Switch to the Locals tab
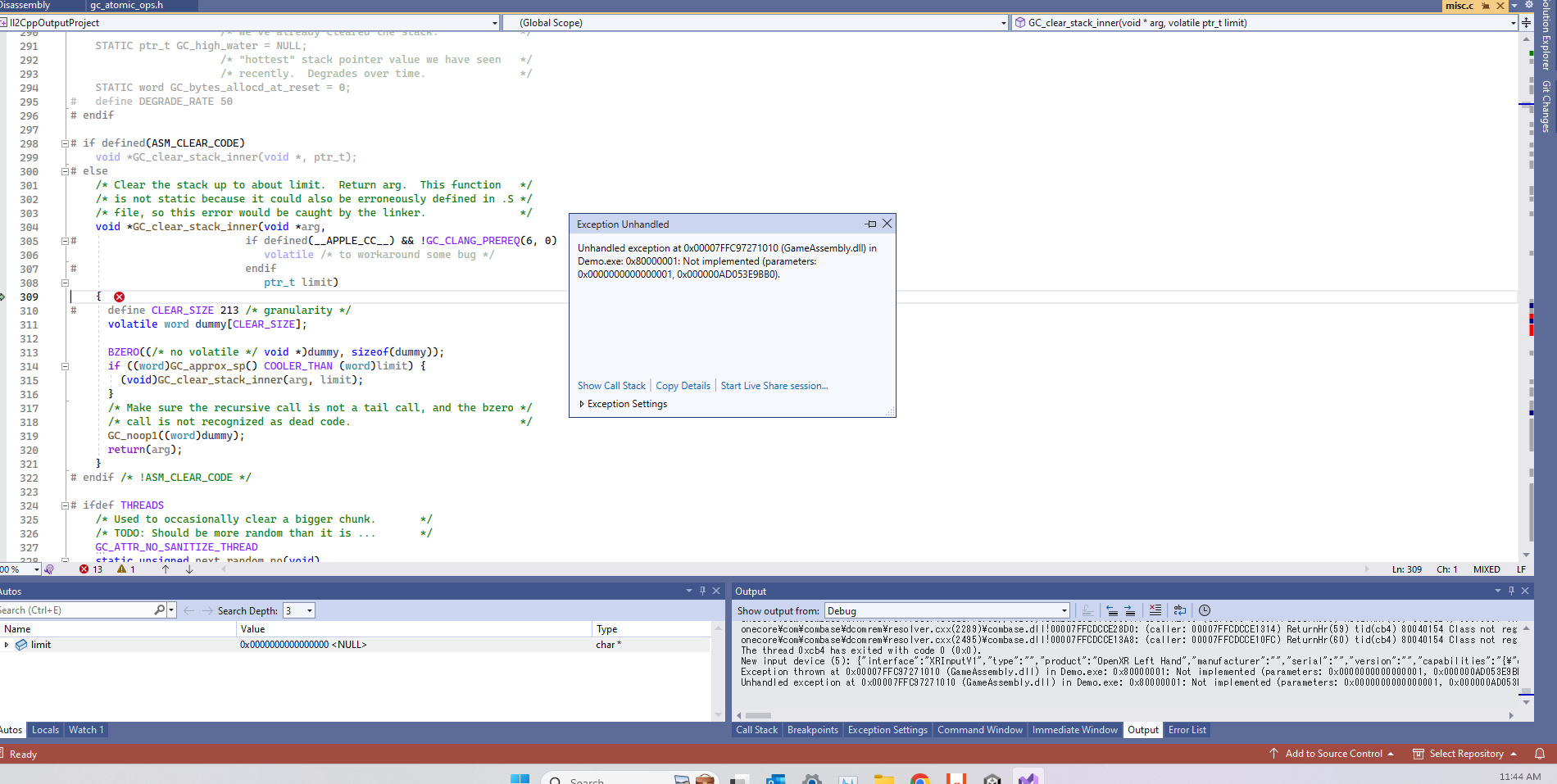This screenshot has height=784, width=1557. click(45, 730)
